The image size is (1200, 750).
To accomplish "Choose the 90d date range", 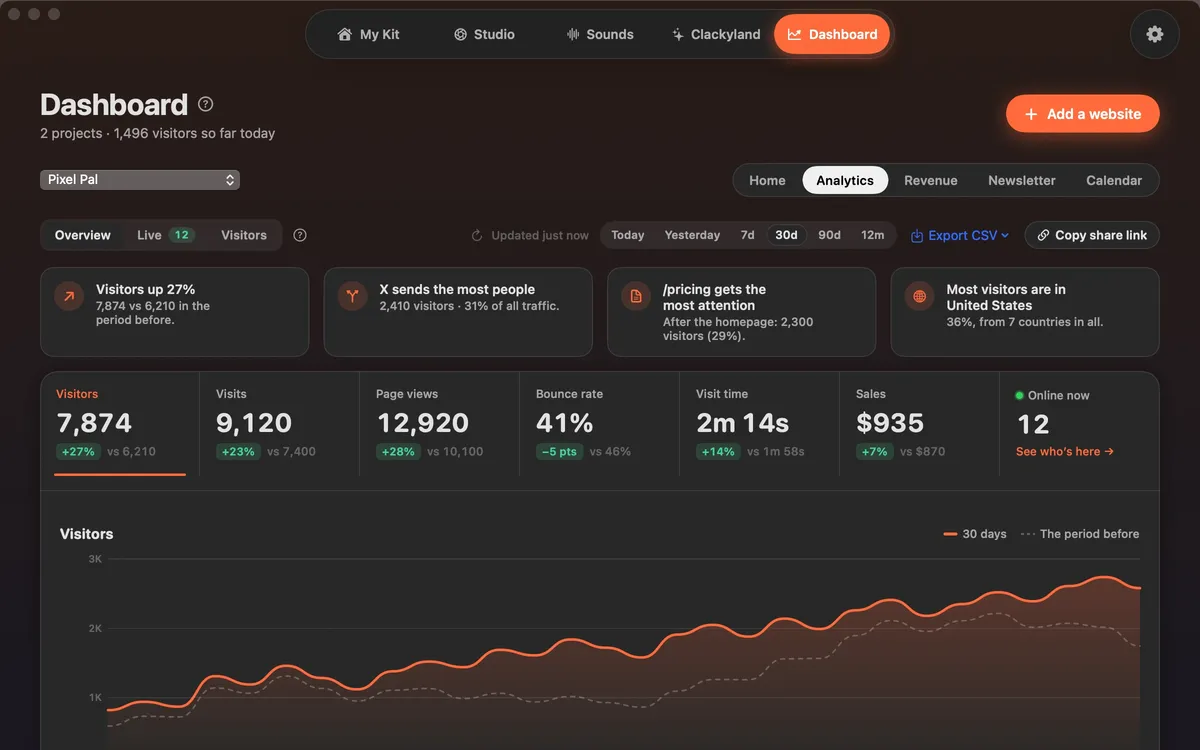I will point(829,235).
